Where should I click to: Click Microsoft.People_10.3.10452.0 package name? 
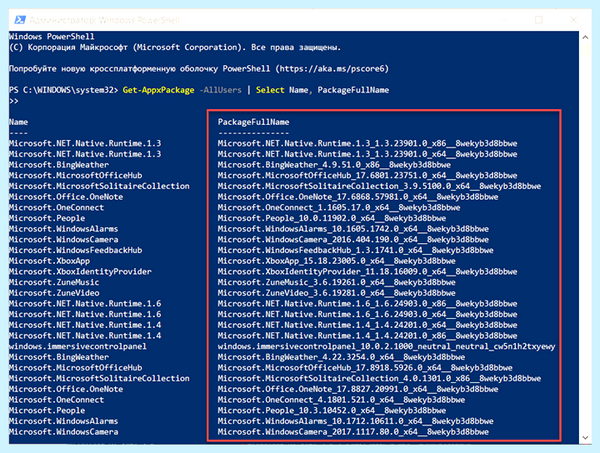[x=332, y=411]
